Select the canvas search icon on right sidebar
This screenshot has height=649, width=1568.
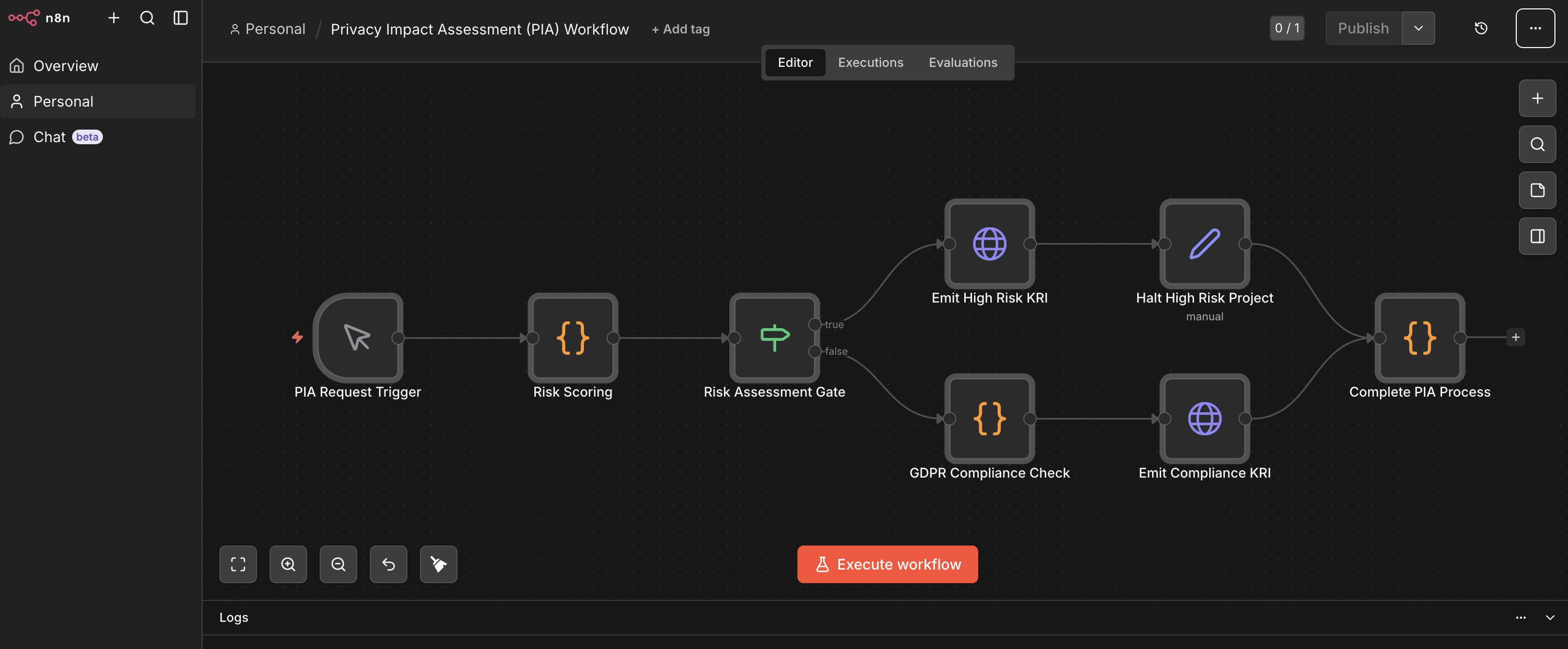1536,144
